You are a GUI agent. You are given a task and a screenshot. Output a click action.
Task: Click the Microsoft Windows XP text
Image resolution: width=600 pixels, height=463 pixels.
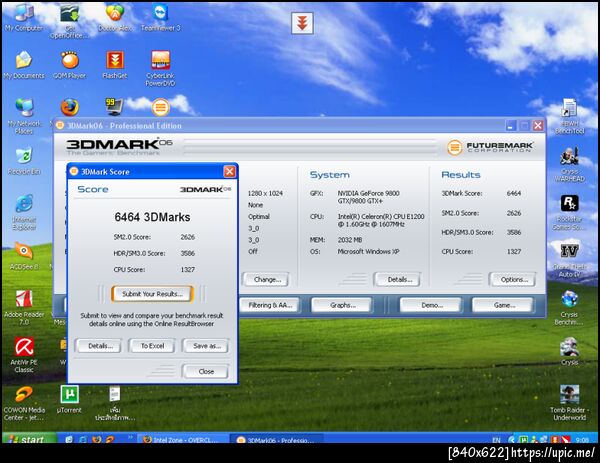[x=368, y=251]
